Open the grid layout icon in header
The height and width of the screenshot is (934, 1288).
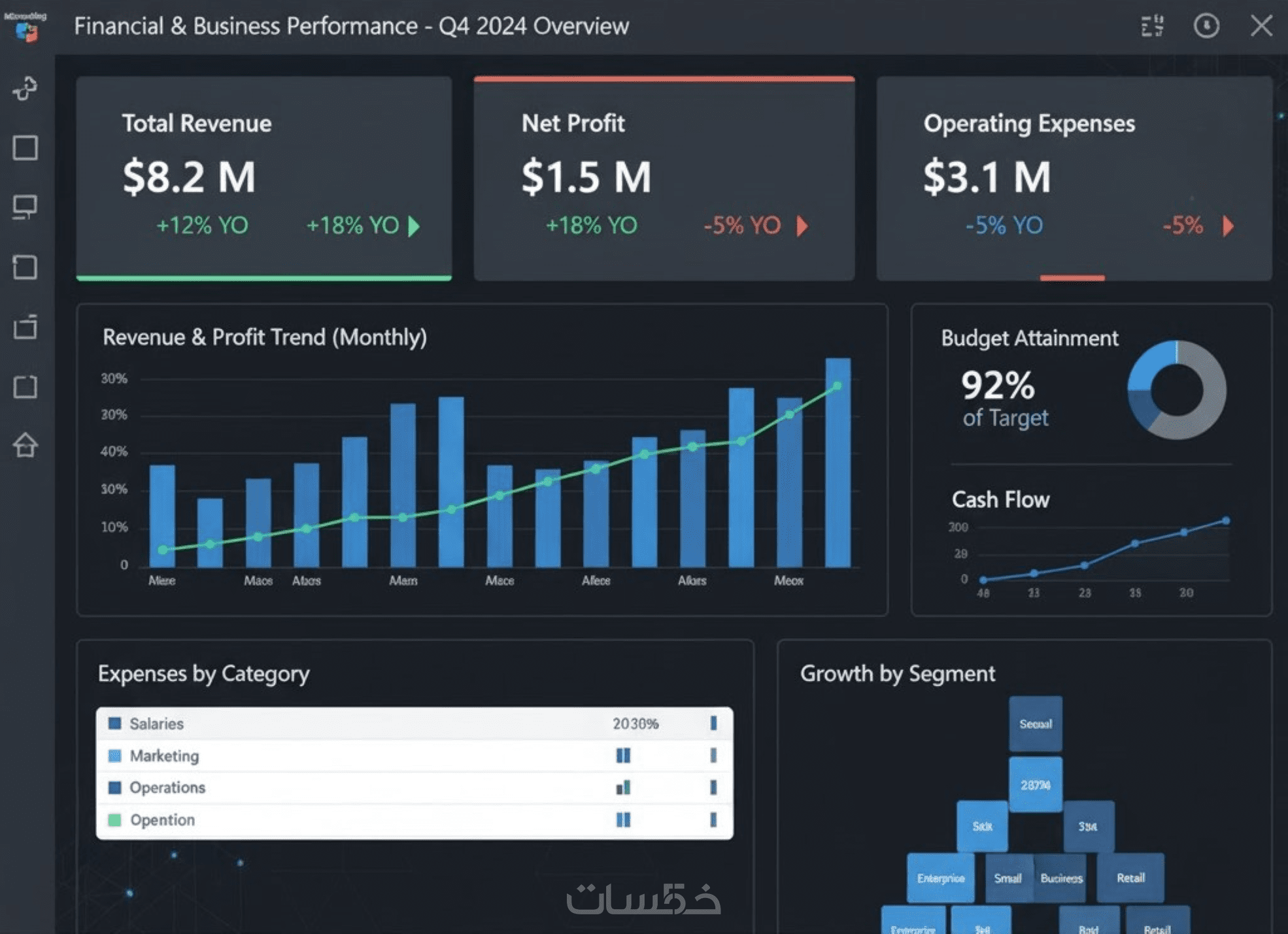coord(1152,26)
